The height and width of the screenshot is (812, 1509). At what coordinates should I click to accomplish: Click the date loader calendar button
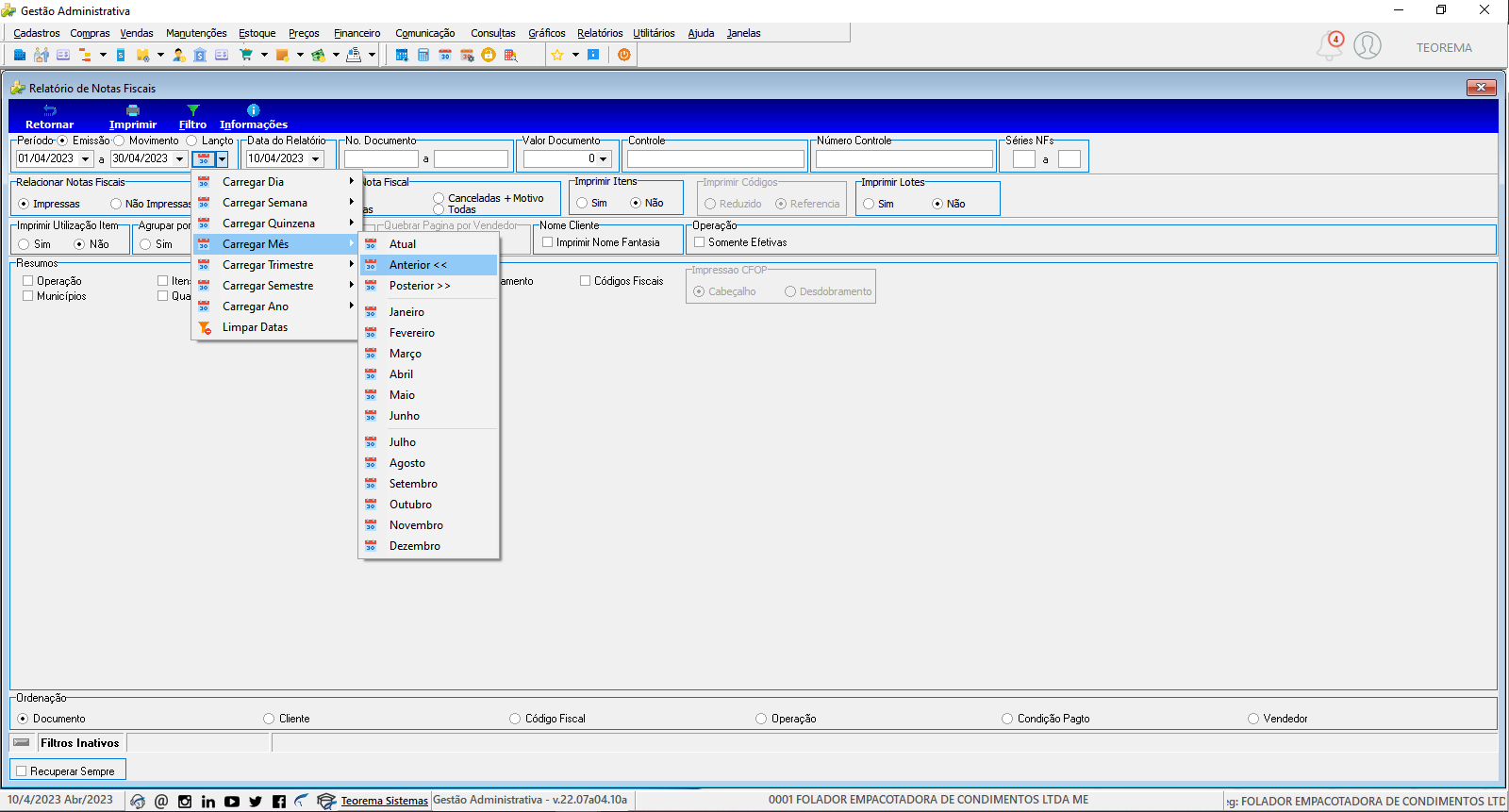[204, 159]
